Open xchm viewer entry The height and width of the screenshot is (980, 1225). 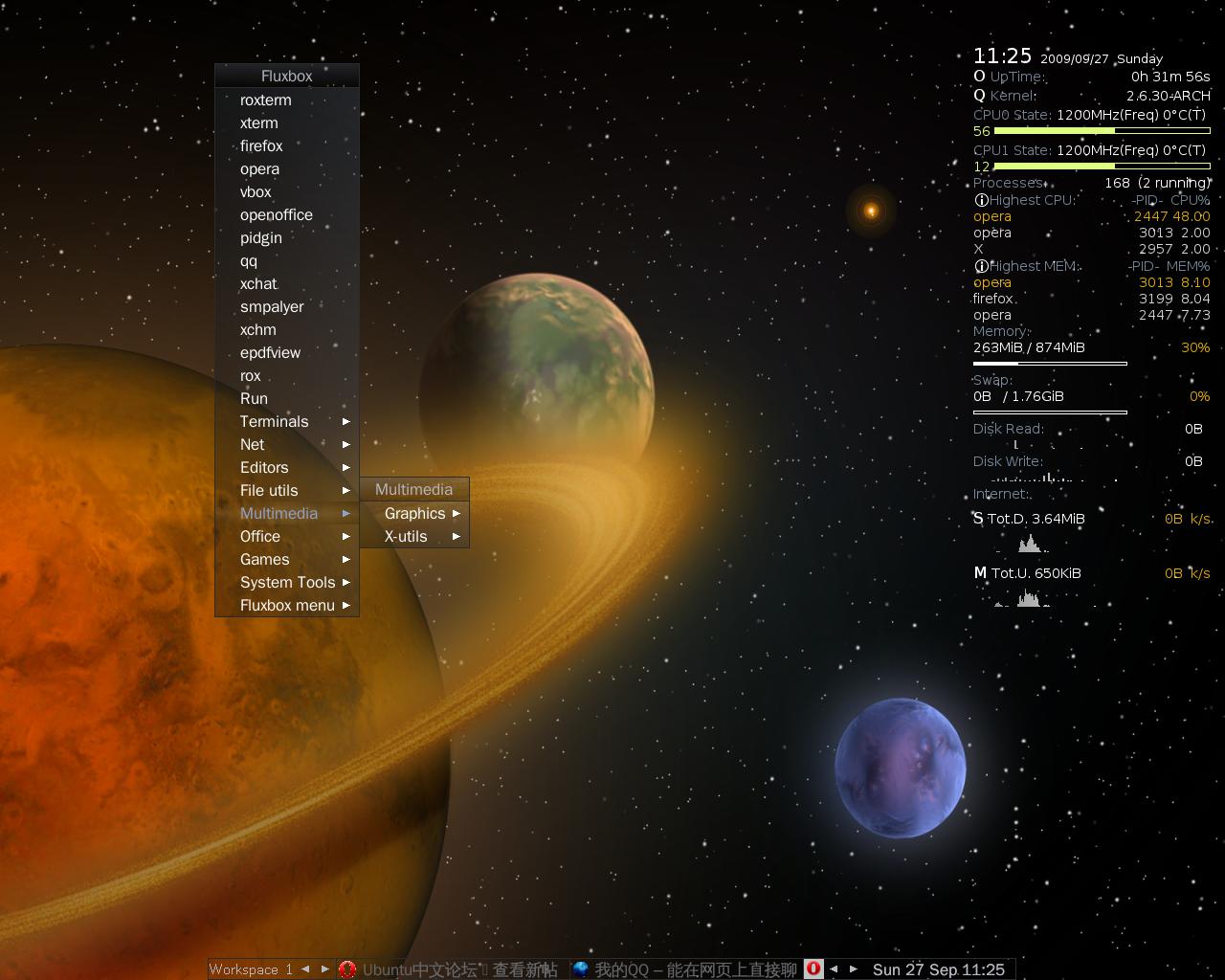click(x=287, y=329)
